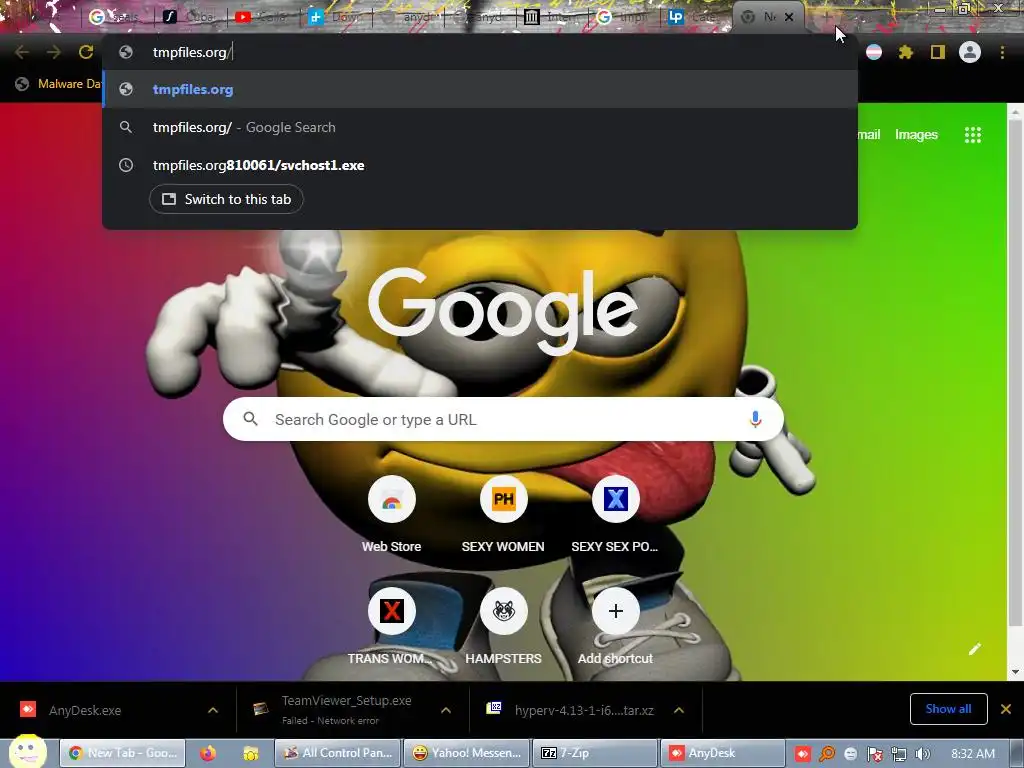Switch to the blue plus icon tab
1024x768 pixels.
[x=336, y=17]
